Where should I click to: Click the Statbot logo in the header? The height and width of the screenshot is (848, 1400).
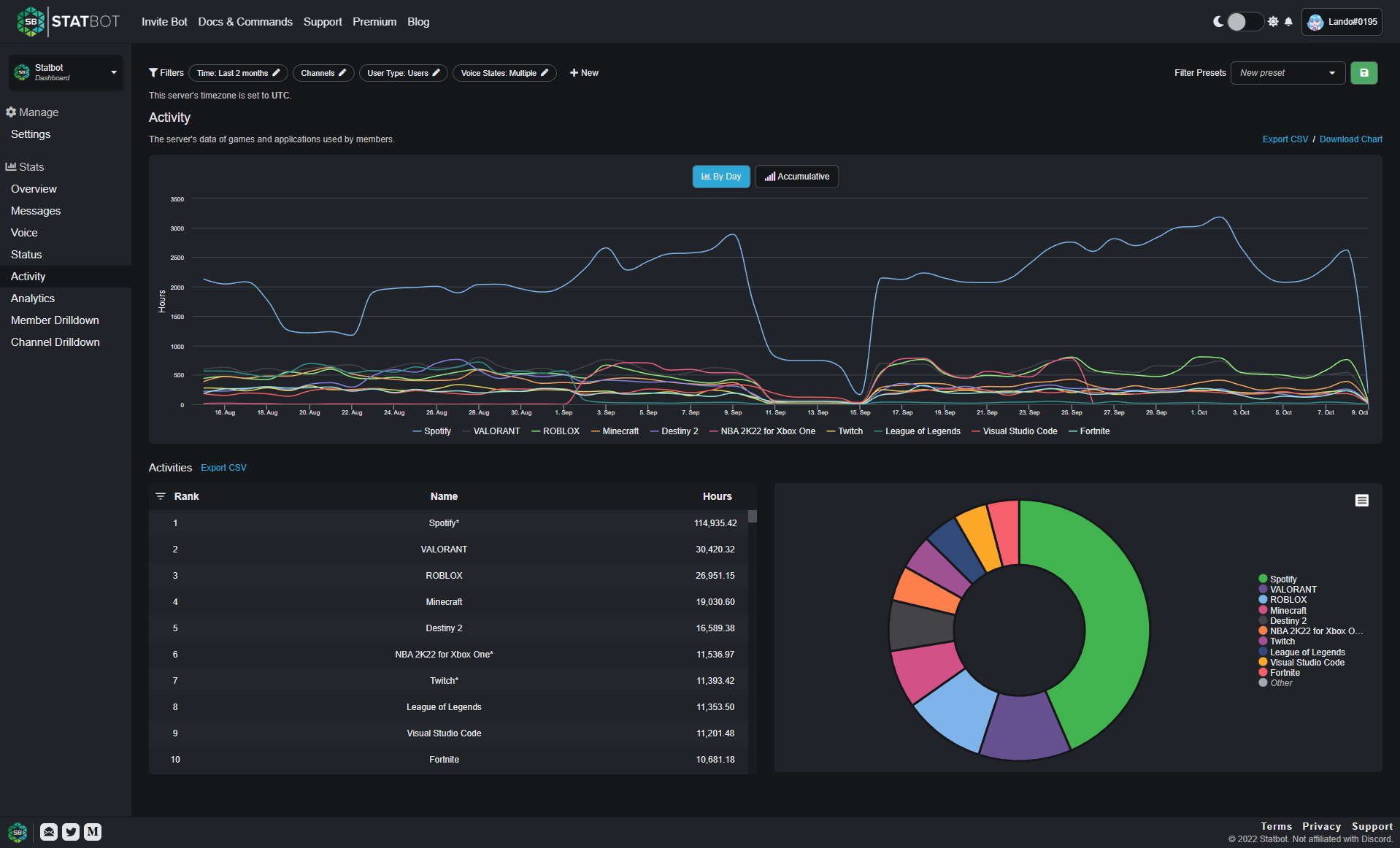pyautogui.click(x=68, y=22)
